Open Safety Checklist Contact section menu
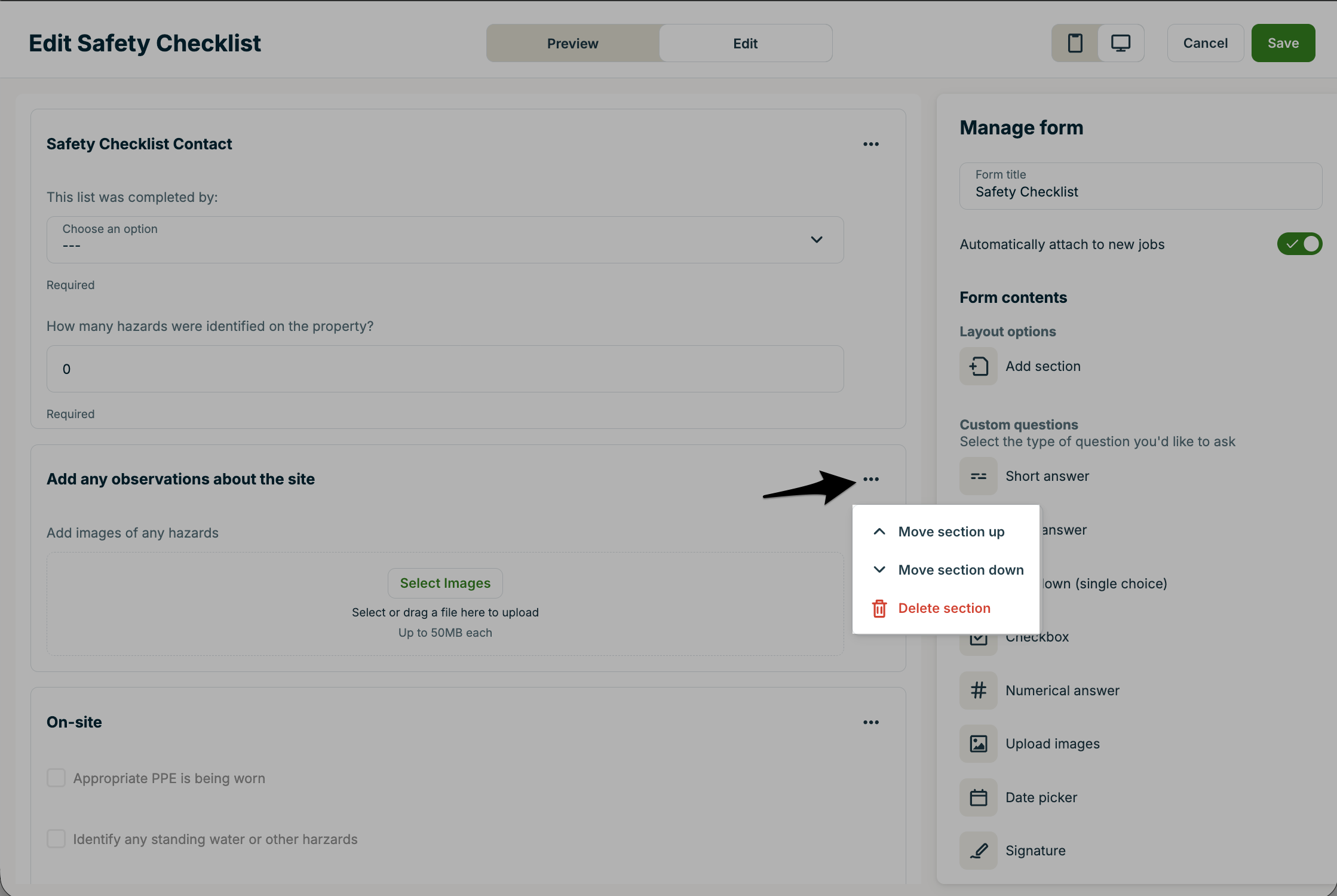1337x896 pixels. coord(870,144)
